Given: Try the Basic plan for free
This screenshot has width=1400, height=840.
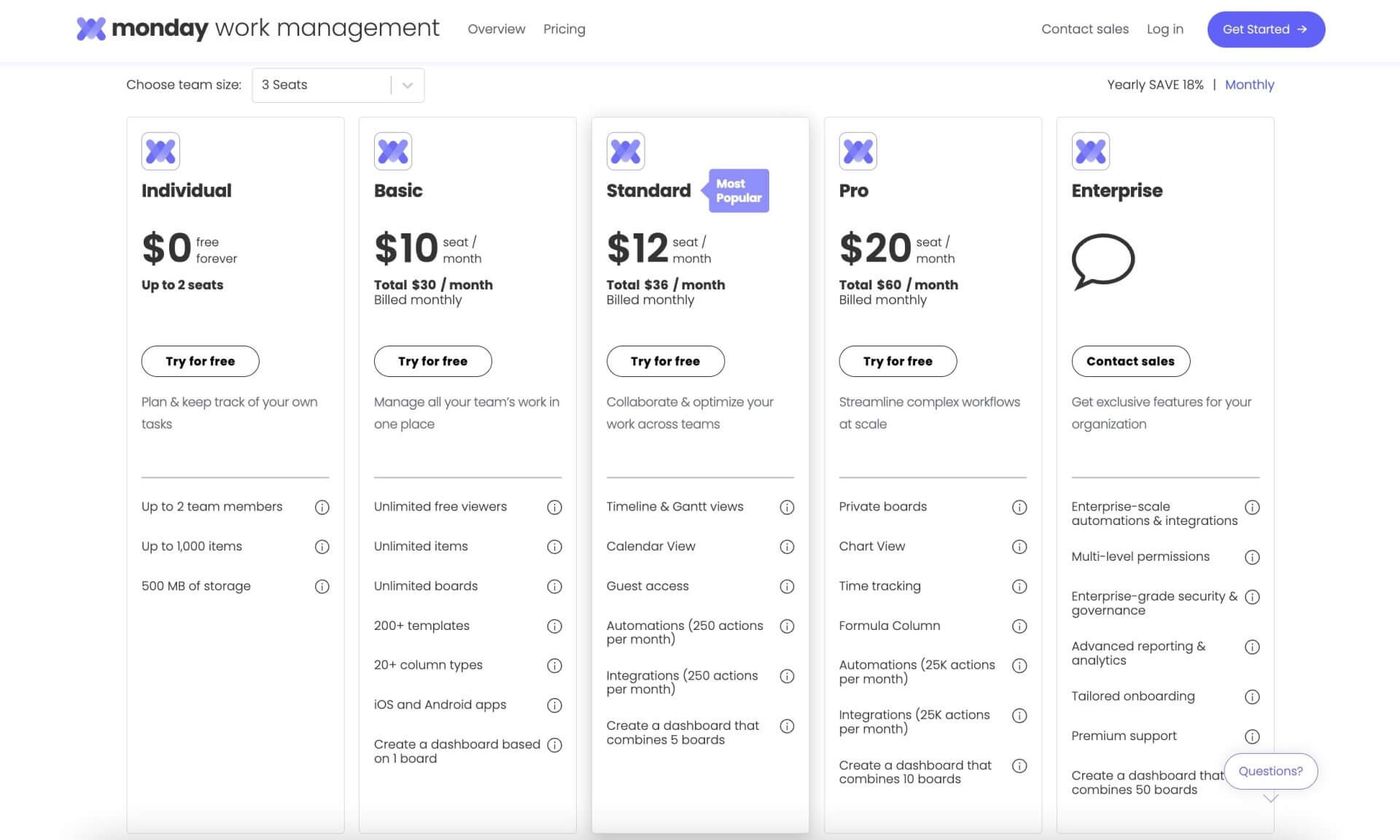Looking at the screenshot, I should coord(433,361).
